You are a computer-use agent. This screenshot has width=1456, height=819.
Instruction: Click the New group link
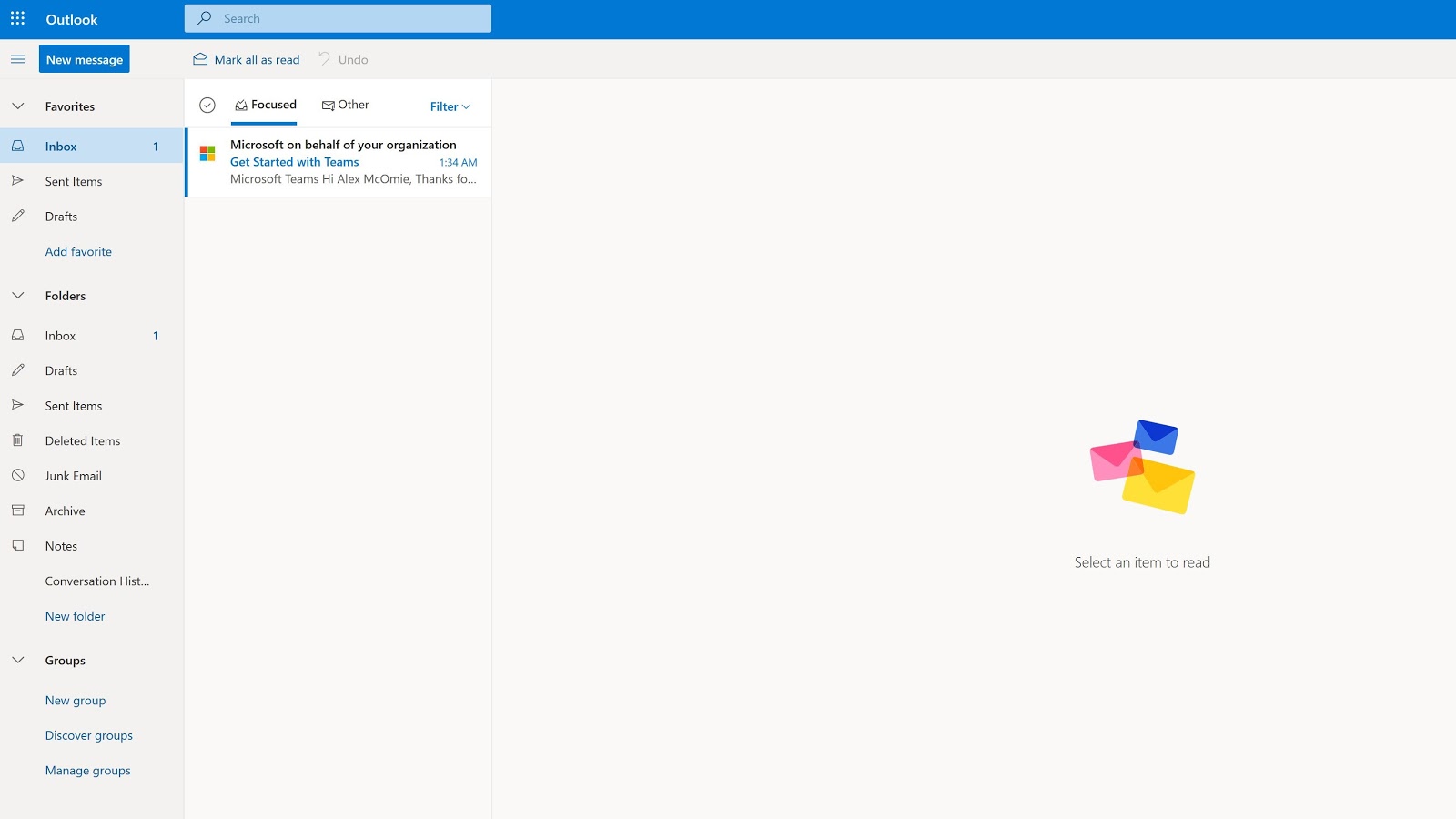click(76, 701)
